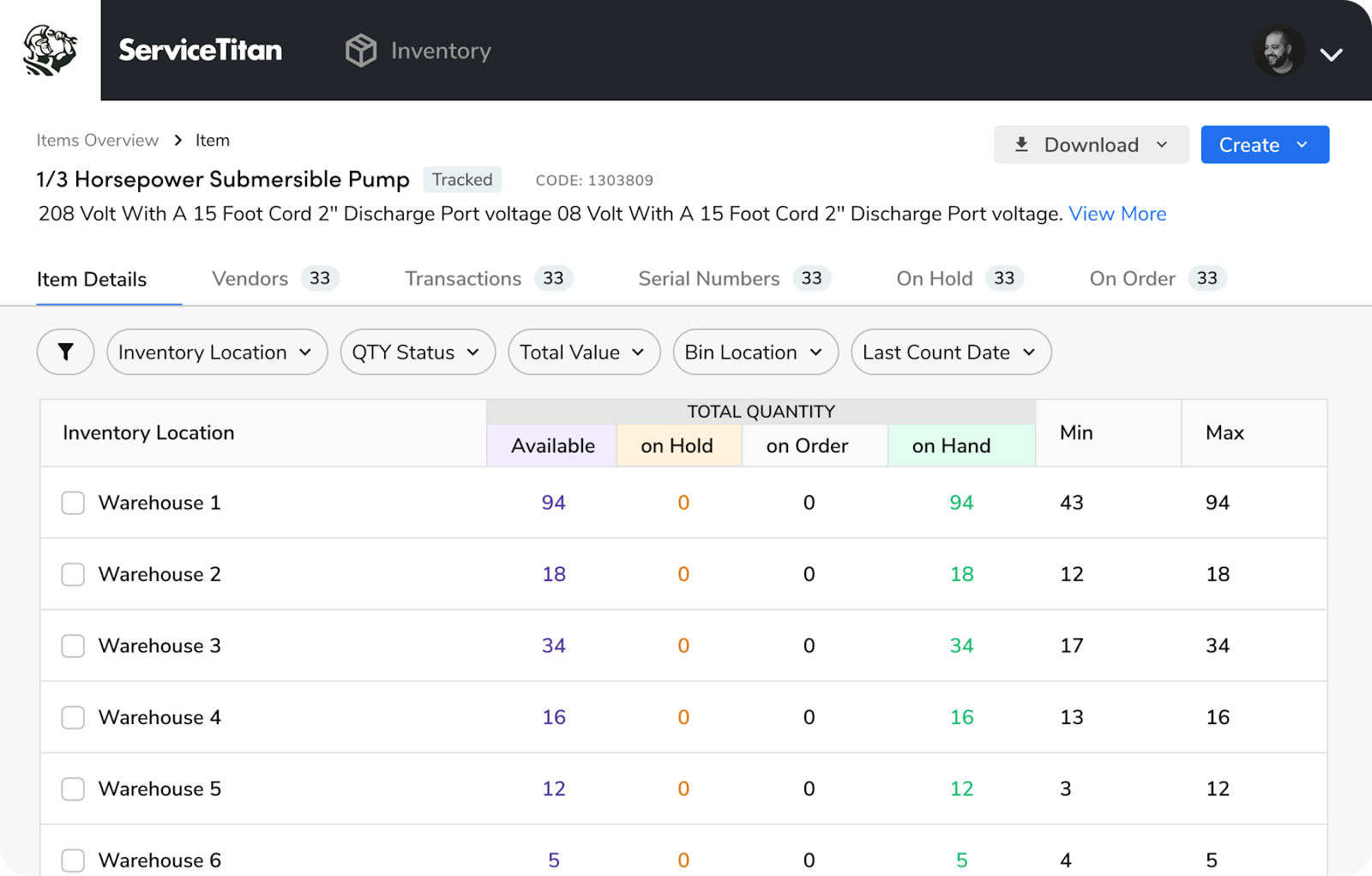Screen dimensions: 1372x876
Task: Open the user profile avatar
Action: click(1279, 51)
